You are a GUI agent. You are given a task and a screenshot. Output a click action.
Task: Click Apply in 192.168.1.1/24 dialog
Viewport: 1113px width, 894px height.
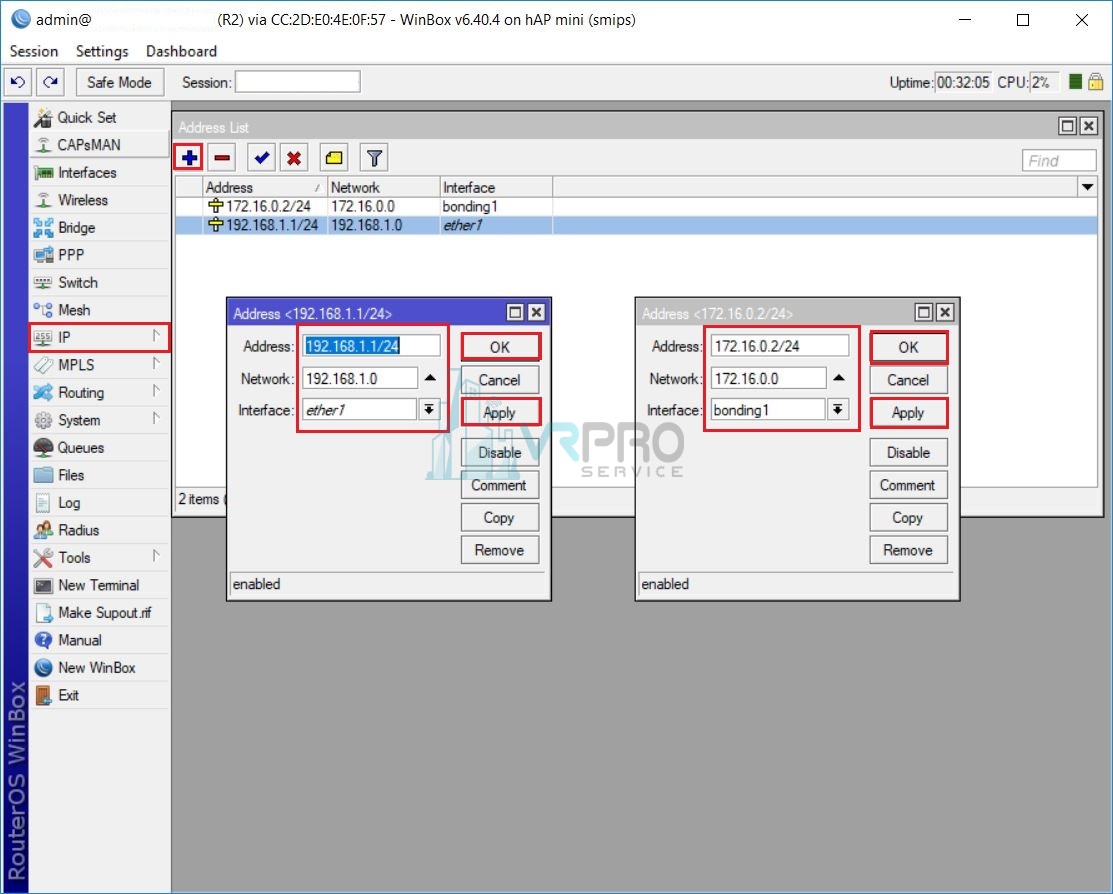tap(500, 413)
